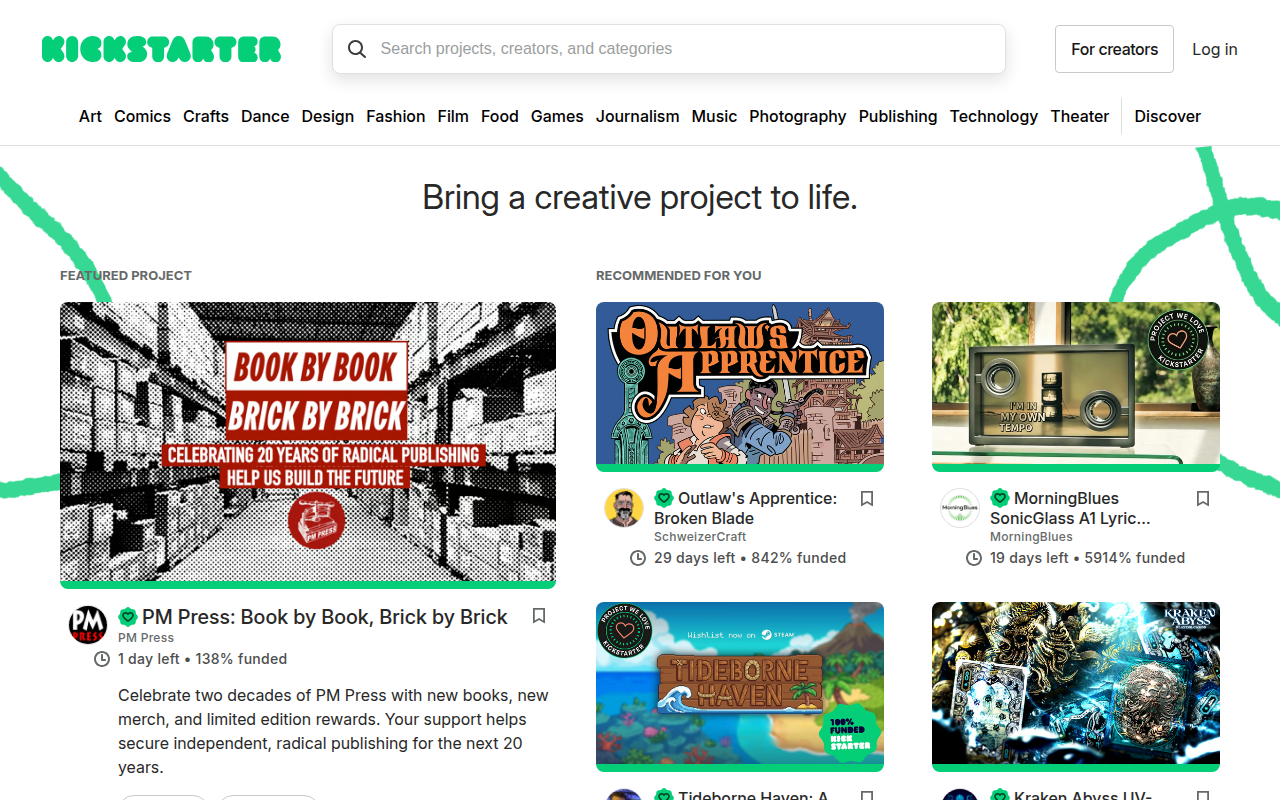The width and height of the screenshot is (1280, 800).
Task: Focus the search projects input field
Action: pyautogui.click(x=669, y=49)
